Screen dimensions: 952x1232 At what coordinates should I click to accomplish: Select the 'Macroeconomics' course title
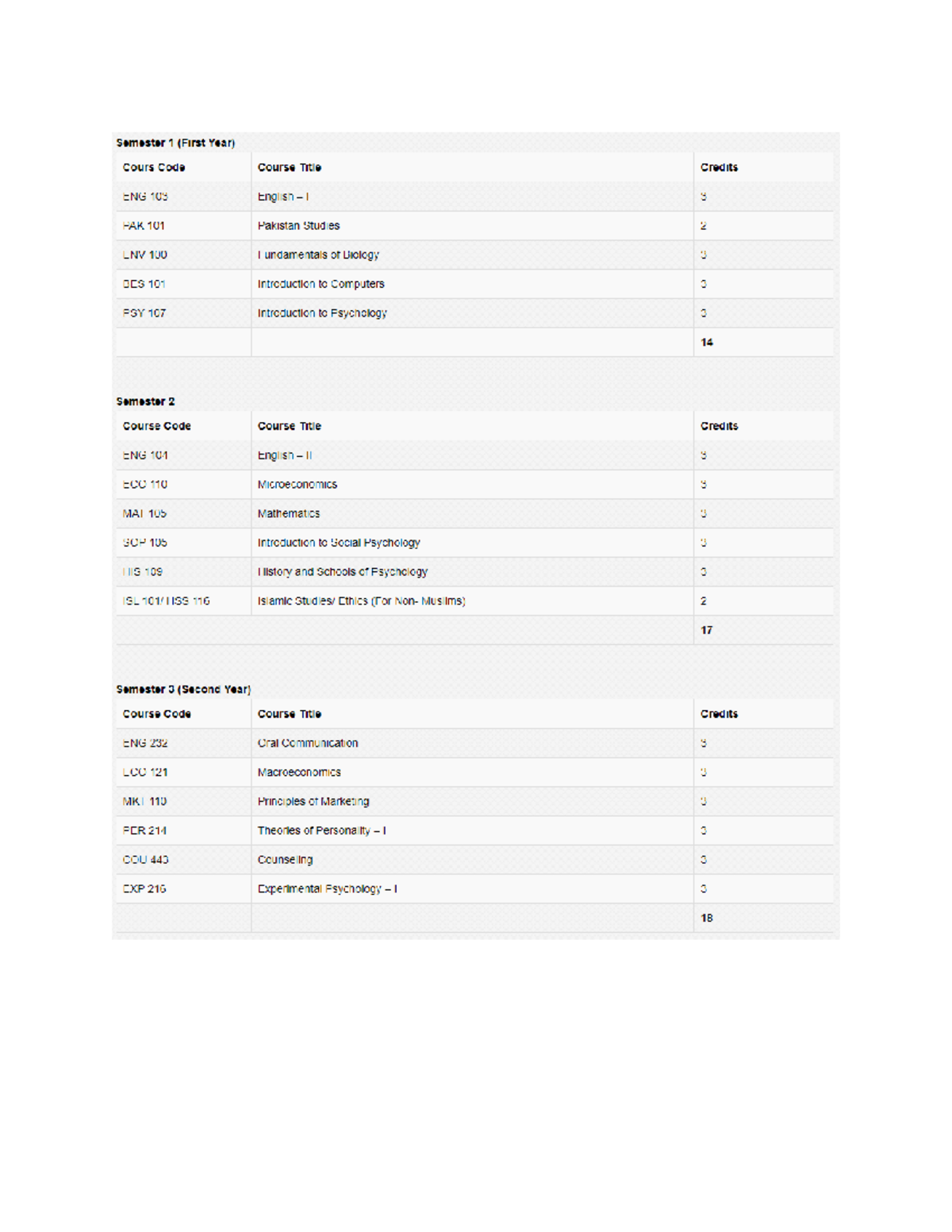pyautogui.click(x=299, y=773)
